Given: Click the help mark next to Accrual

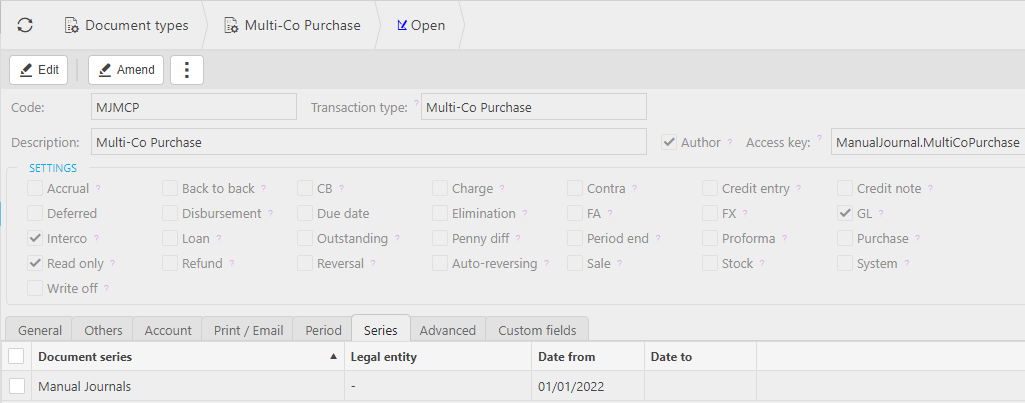Looking at the screenshot, I should tap(99, 189).
